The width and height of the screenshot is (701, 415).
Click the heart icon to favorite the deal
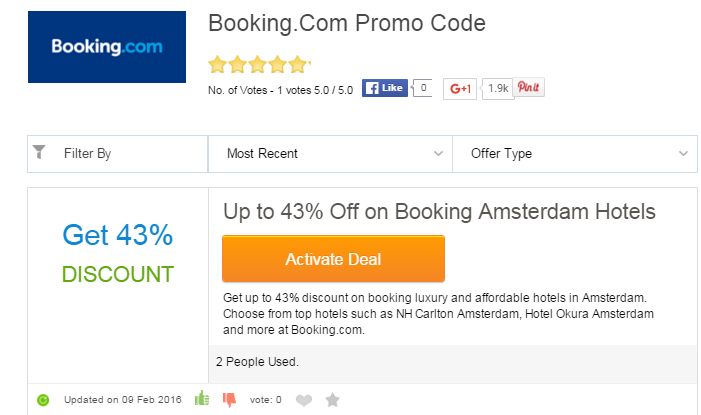coord(305,400)
